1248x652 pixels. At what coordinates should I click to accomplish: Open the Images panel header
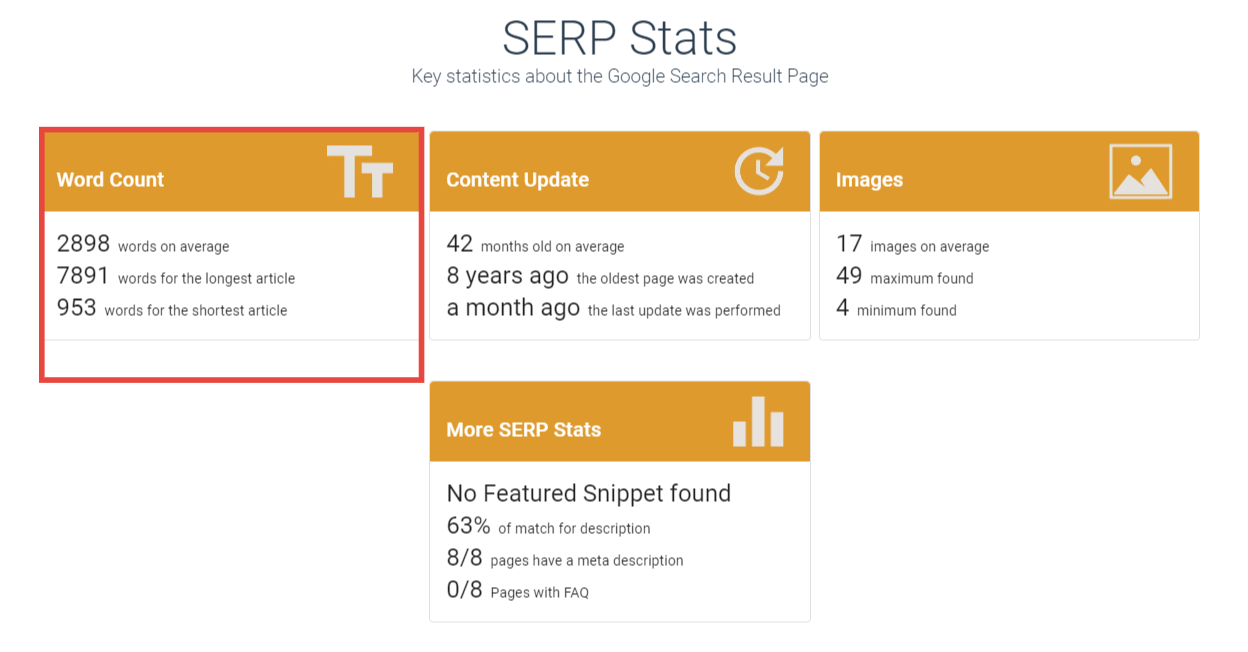(x=868, y=180)
